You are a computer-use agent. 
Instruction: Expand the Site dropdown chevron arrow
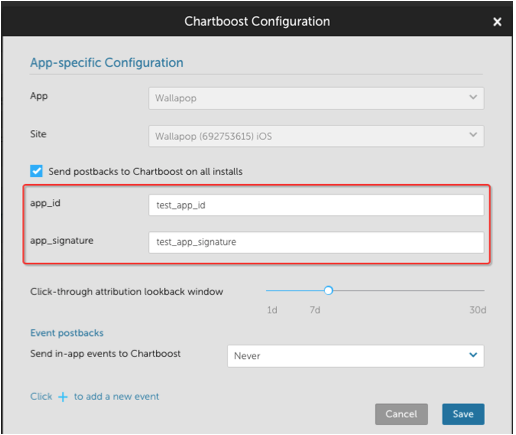tap(473, 135)
